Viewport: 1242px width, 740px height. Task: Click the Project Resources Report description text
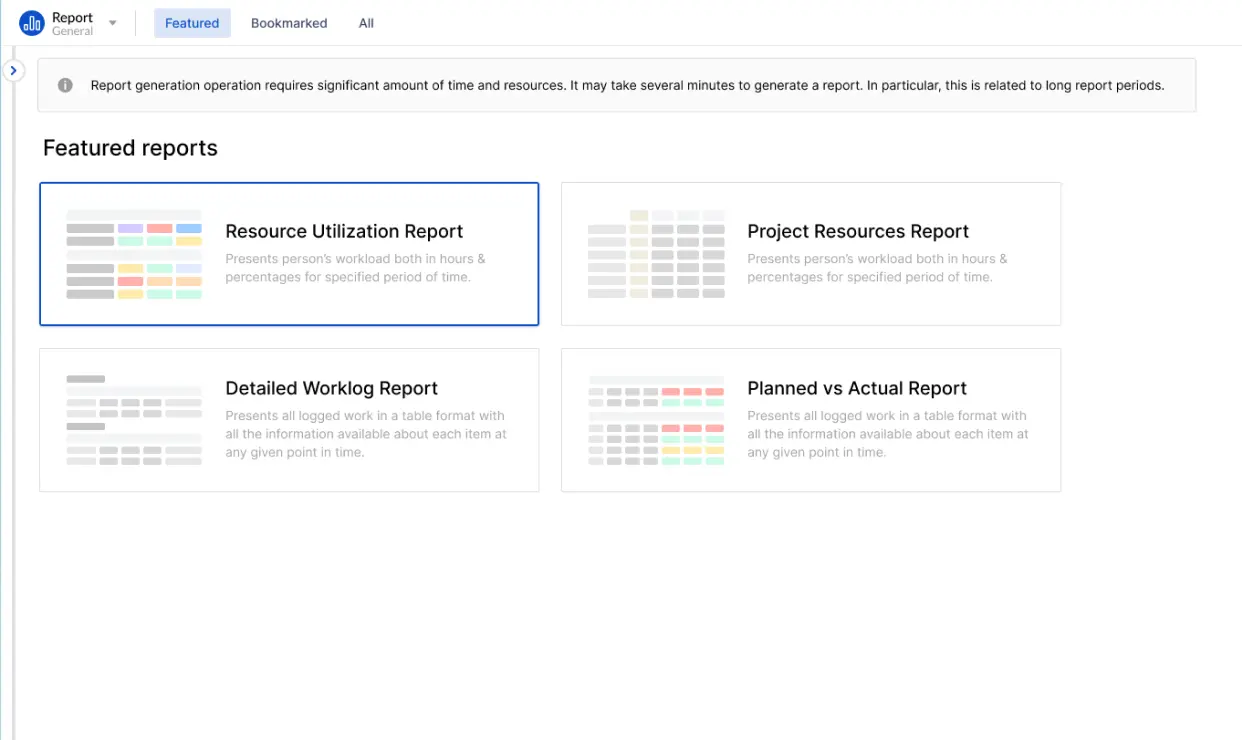tap(877, 268)
